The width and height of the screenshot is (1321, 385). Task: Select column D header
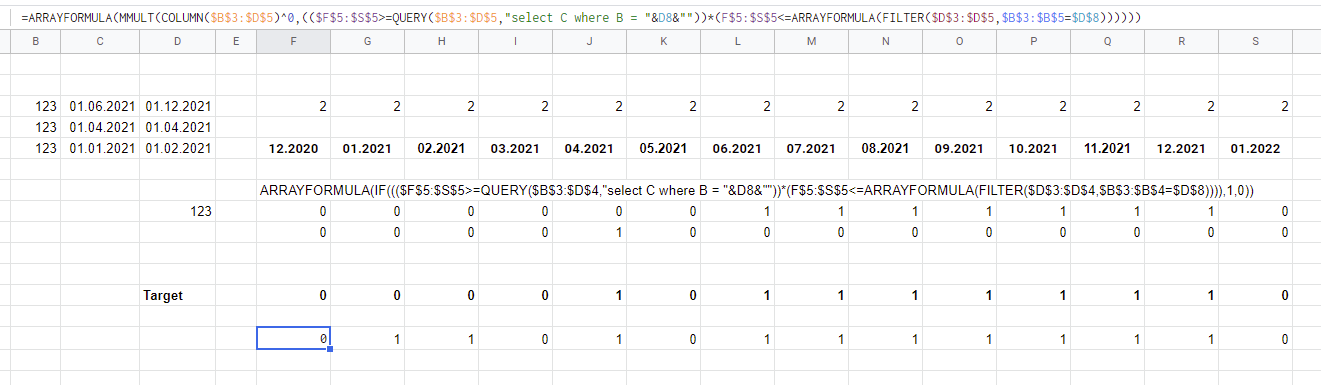(177, 41)
